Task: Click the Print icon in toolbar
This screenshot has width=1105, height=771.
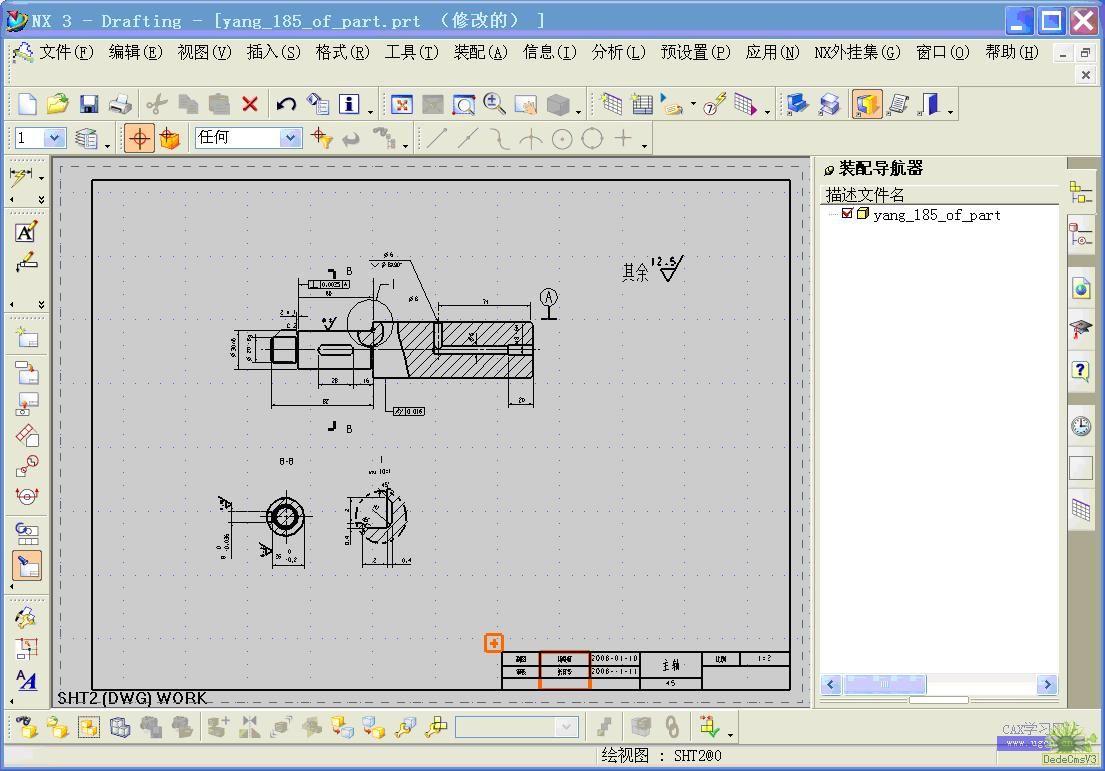Action: [x=120, y=104]
